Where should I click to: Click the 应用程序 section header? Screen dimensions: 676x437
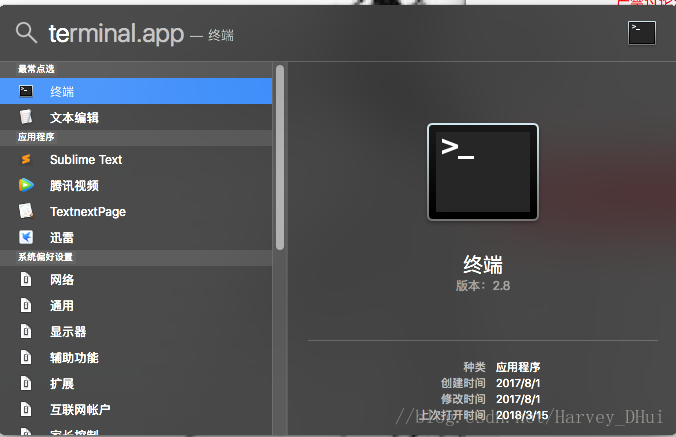pyautogui.click(x=136, y=137)
